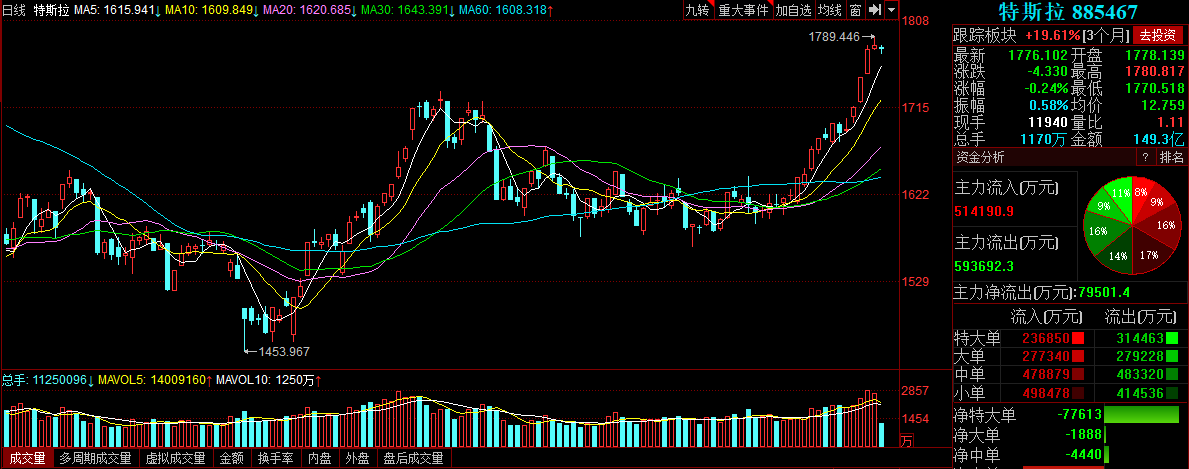Switch to the 成交量 tab
This screenshot has width=1189, height=469.
(27, 458)
